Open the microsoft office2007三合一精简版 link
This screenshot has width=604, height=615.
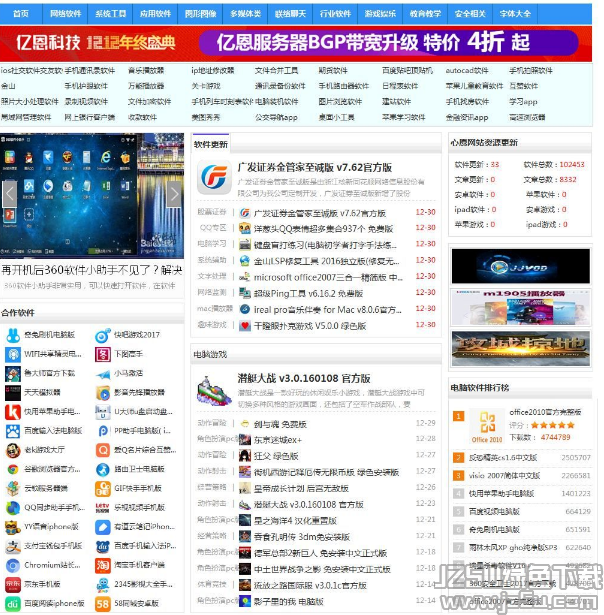coord(328,277)
